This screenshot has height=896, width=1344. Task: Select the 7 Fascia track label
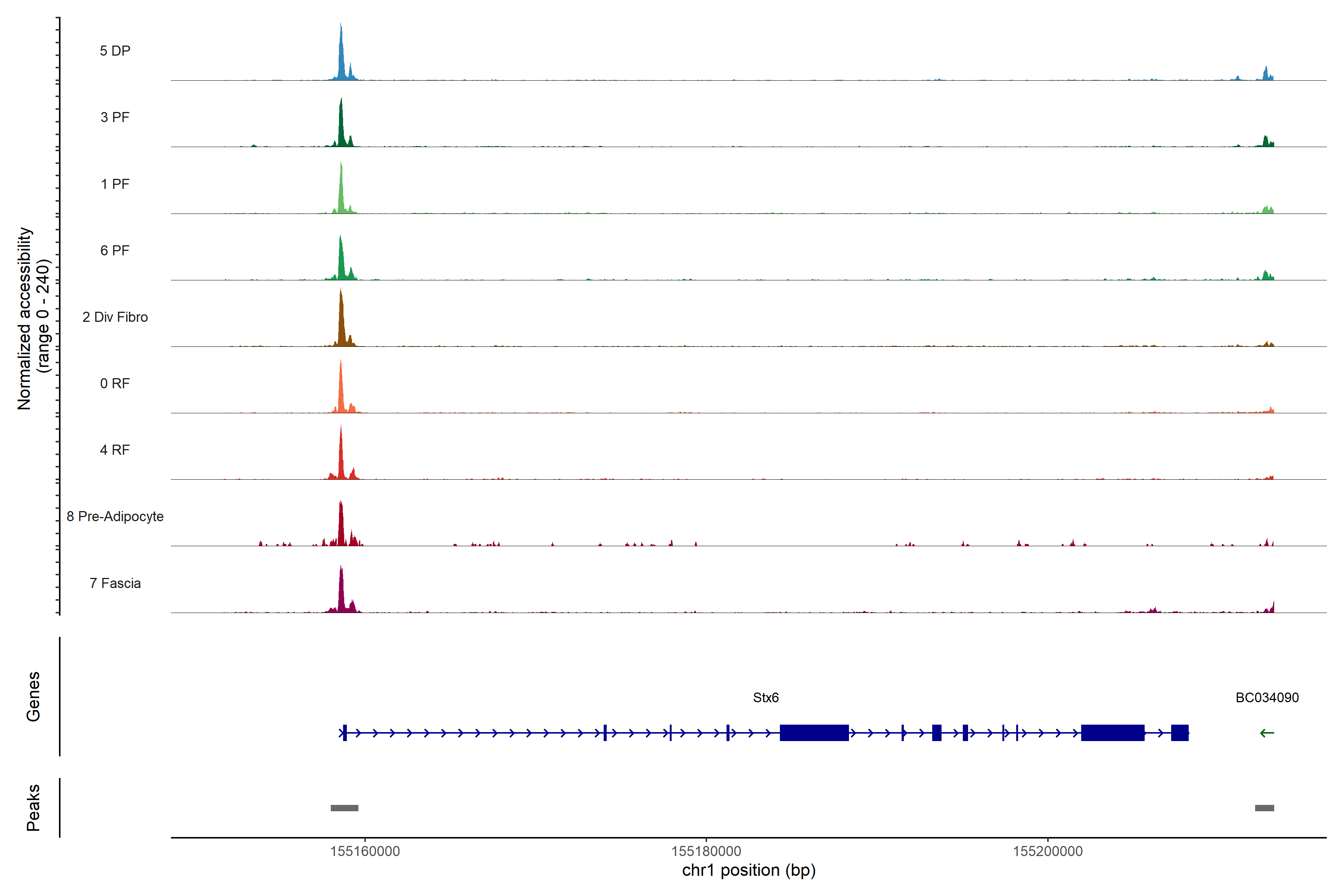(115, 584)
